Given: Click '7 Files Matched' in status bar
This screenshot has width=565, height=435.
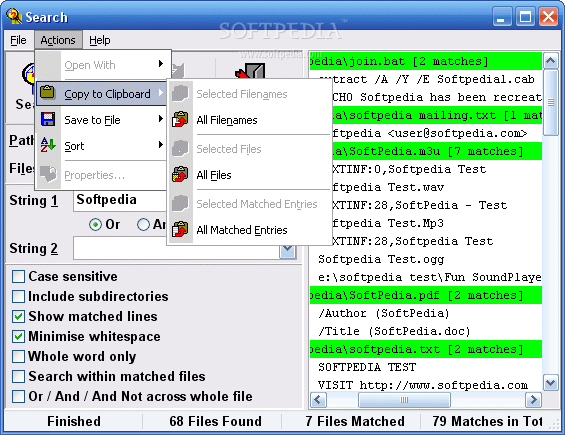Looking at the screenshot, I should point(355,421).
